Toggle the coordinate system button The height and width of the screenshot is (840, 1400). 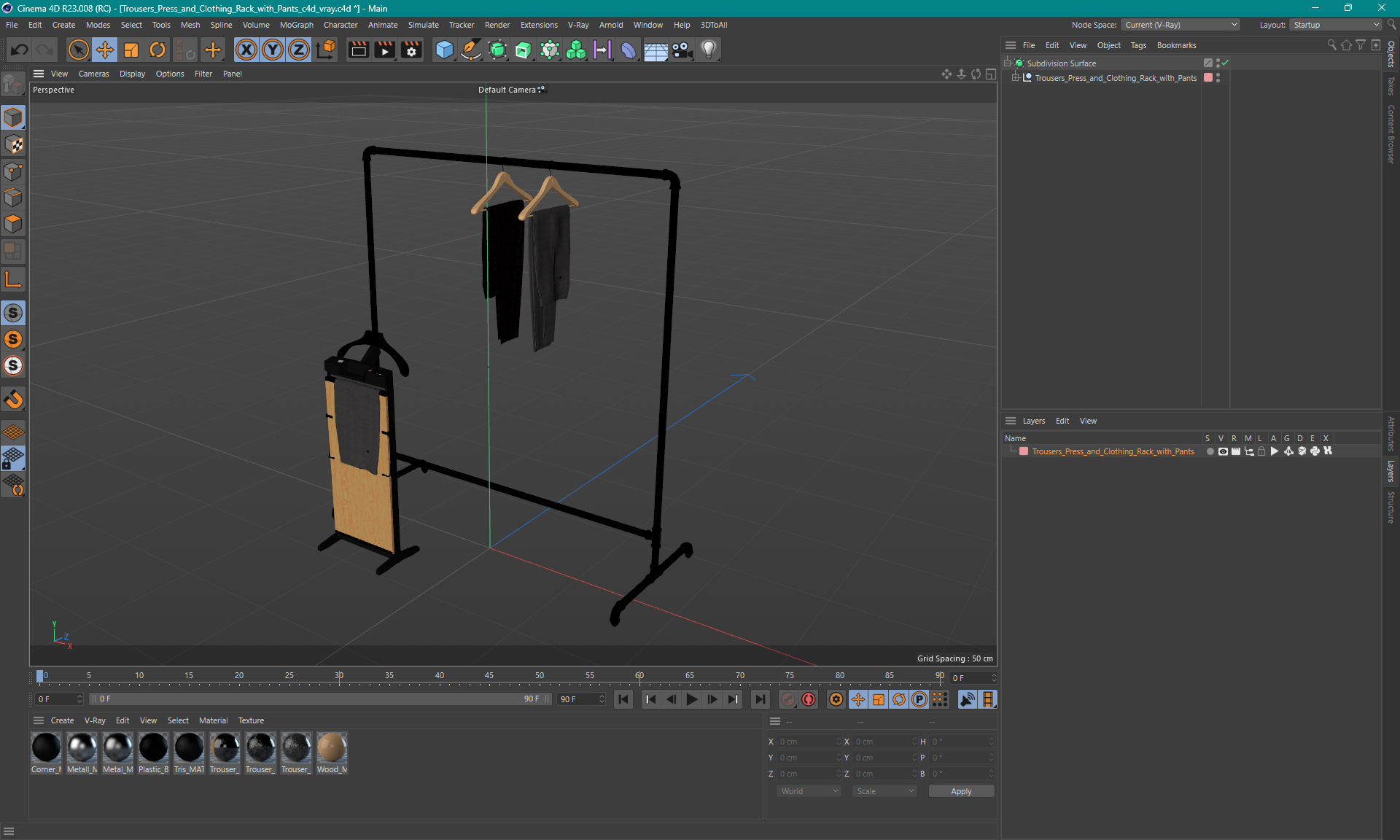[x=327, y=50]
